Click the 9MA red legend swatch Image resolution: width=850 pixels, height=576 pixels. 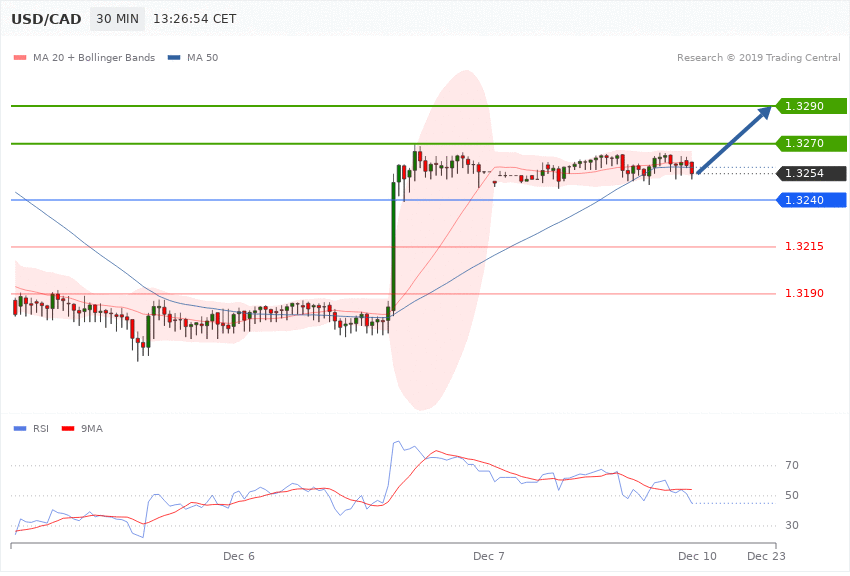(68, 429)
